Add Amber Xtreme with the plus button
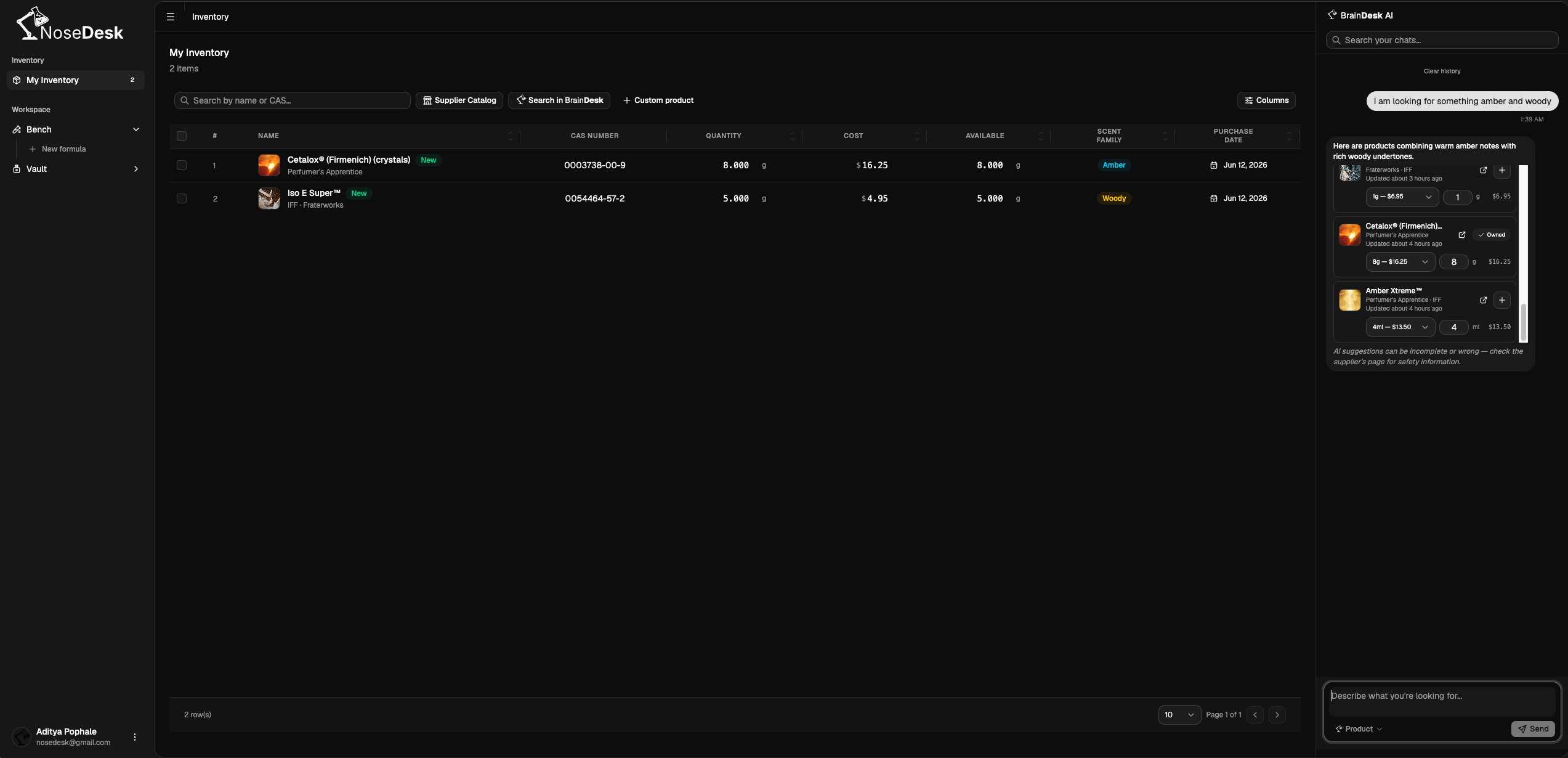Screen dimensions: 1568x758 (x=1502, y=300)
